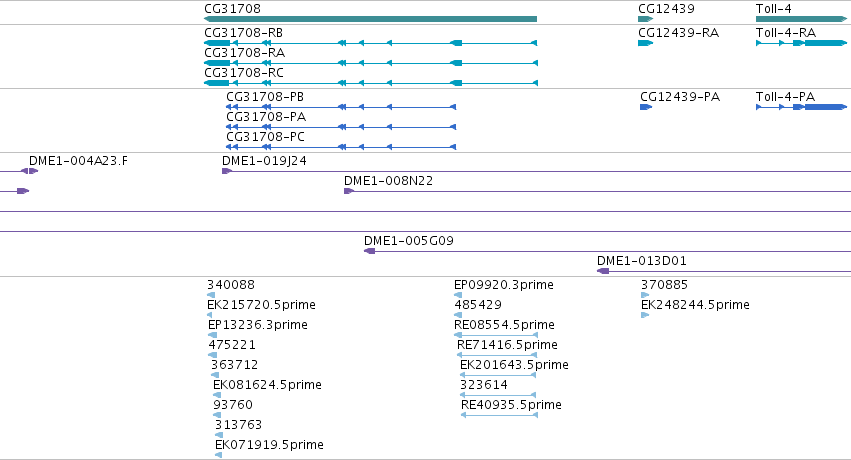Select the Toll-4-RA transcript glyph

[x=801, y=43]
